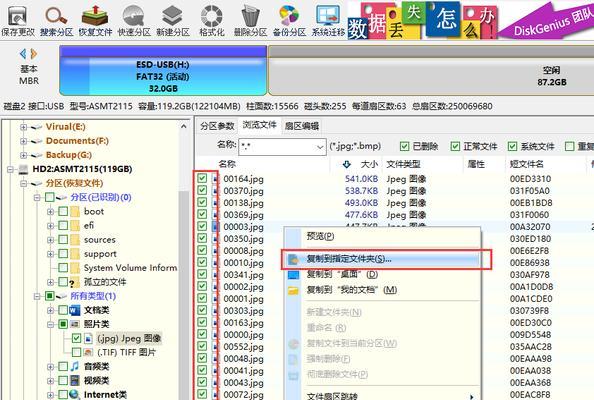The width and height of the screenshot is (594, 400).
Task: Expand the 音频类 tree node
Action: click(50, 366)
